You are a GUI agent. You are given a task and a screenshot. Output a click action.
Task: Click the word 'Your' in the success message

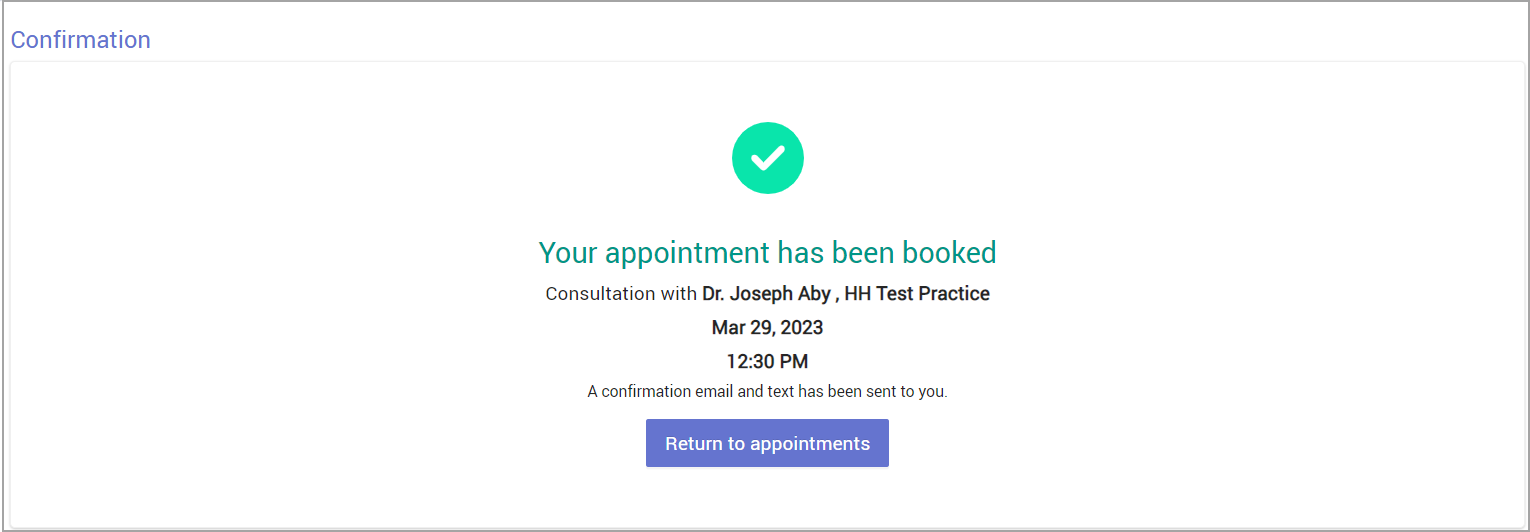coord(568,253)
